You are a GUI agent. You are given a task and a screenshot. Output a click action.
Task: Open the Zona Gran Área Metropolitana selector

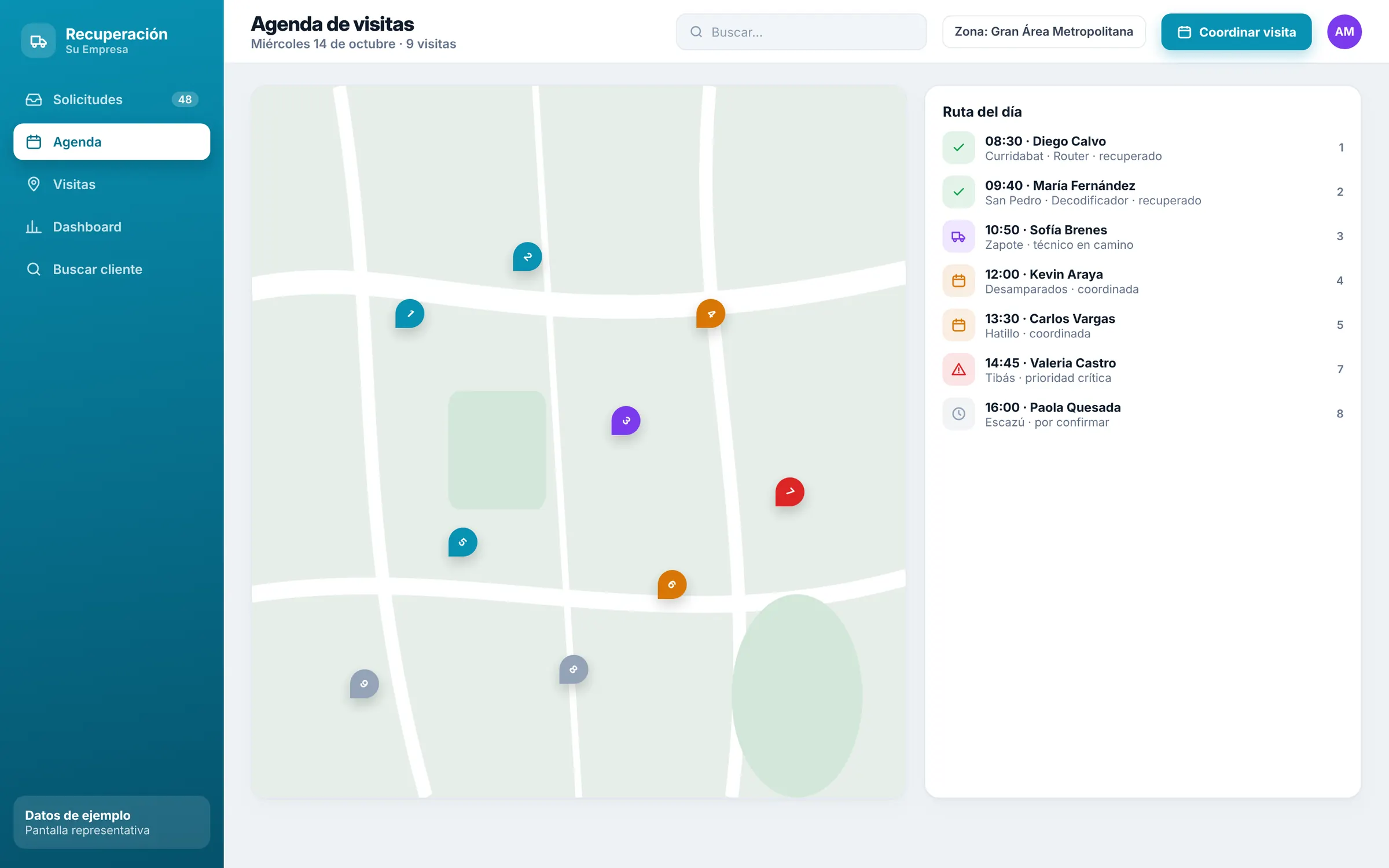point(1043,32)
